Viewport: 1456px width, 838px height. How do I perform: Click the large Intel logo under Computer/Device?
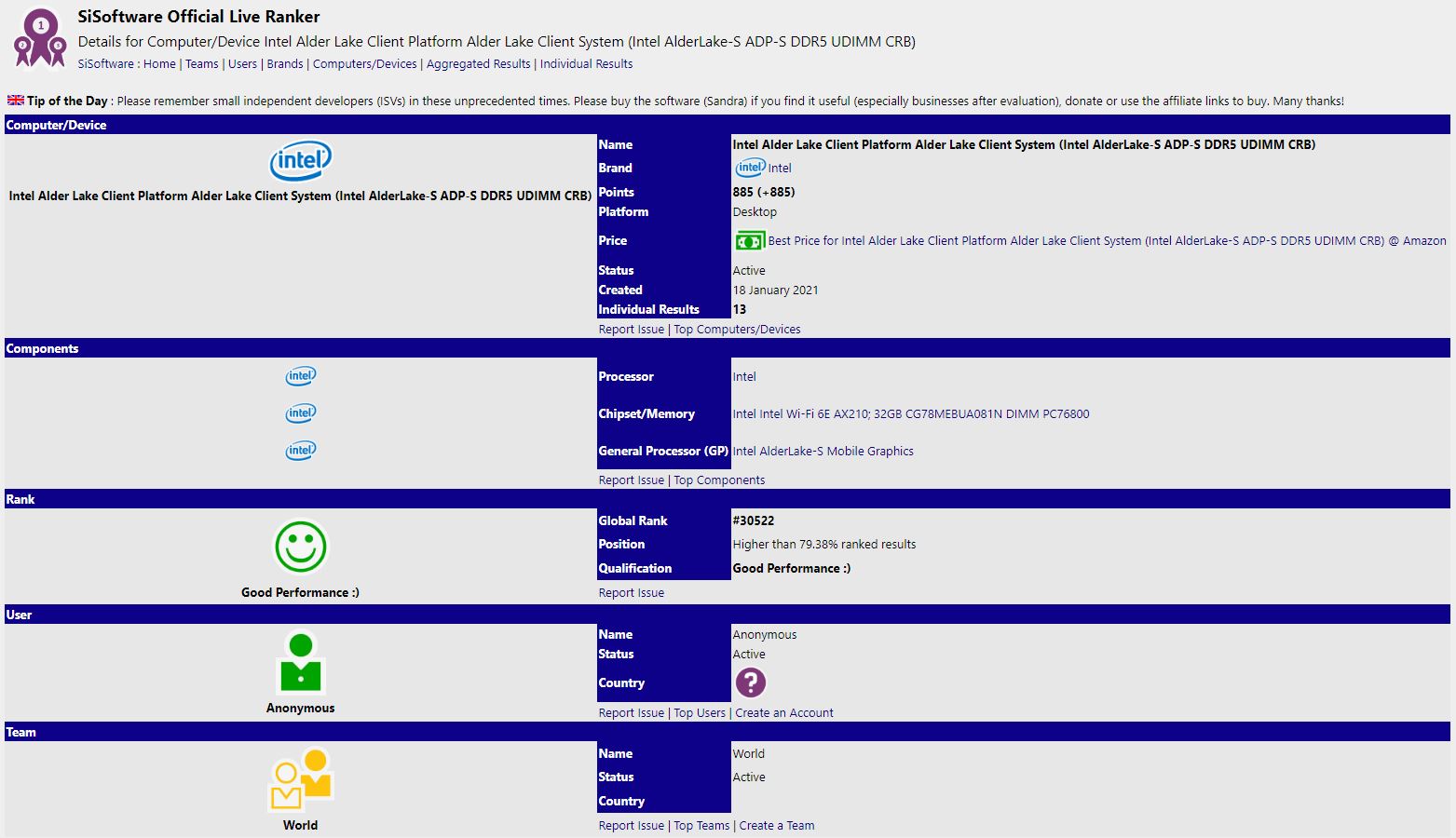pyautogui.click(x=300, y=161)
